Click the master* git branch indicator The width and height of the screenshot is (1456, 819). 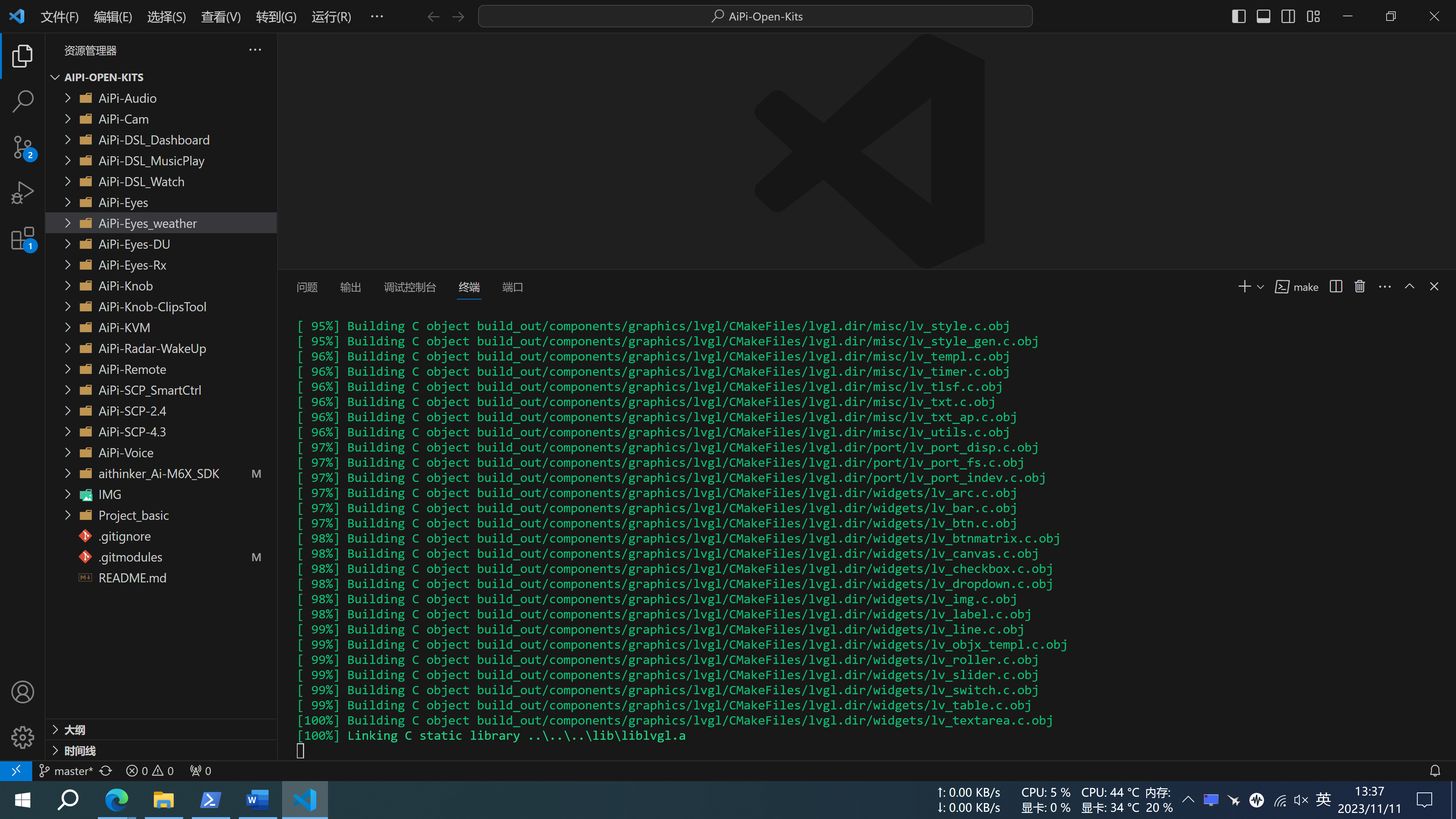click(66, 771)
